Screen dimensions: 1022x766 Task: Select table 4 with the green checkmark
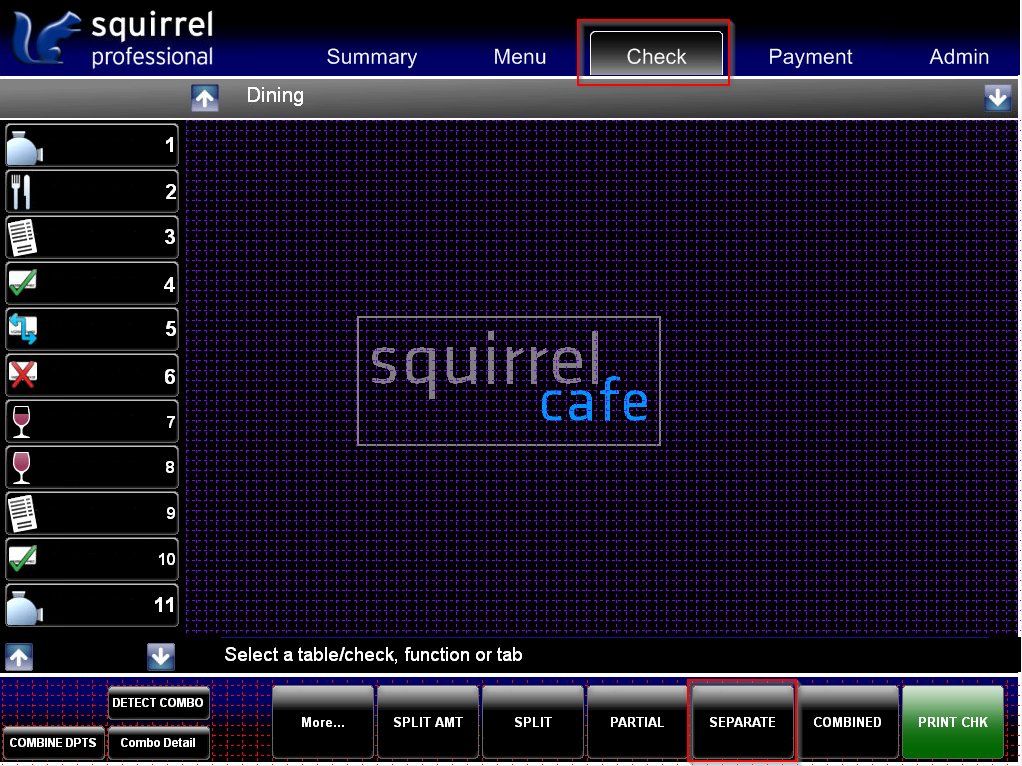pos(92,284)
